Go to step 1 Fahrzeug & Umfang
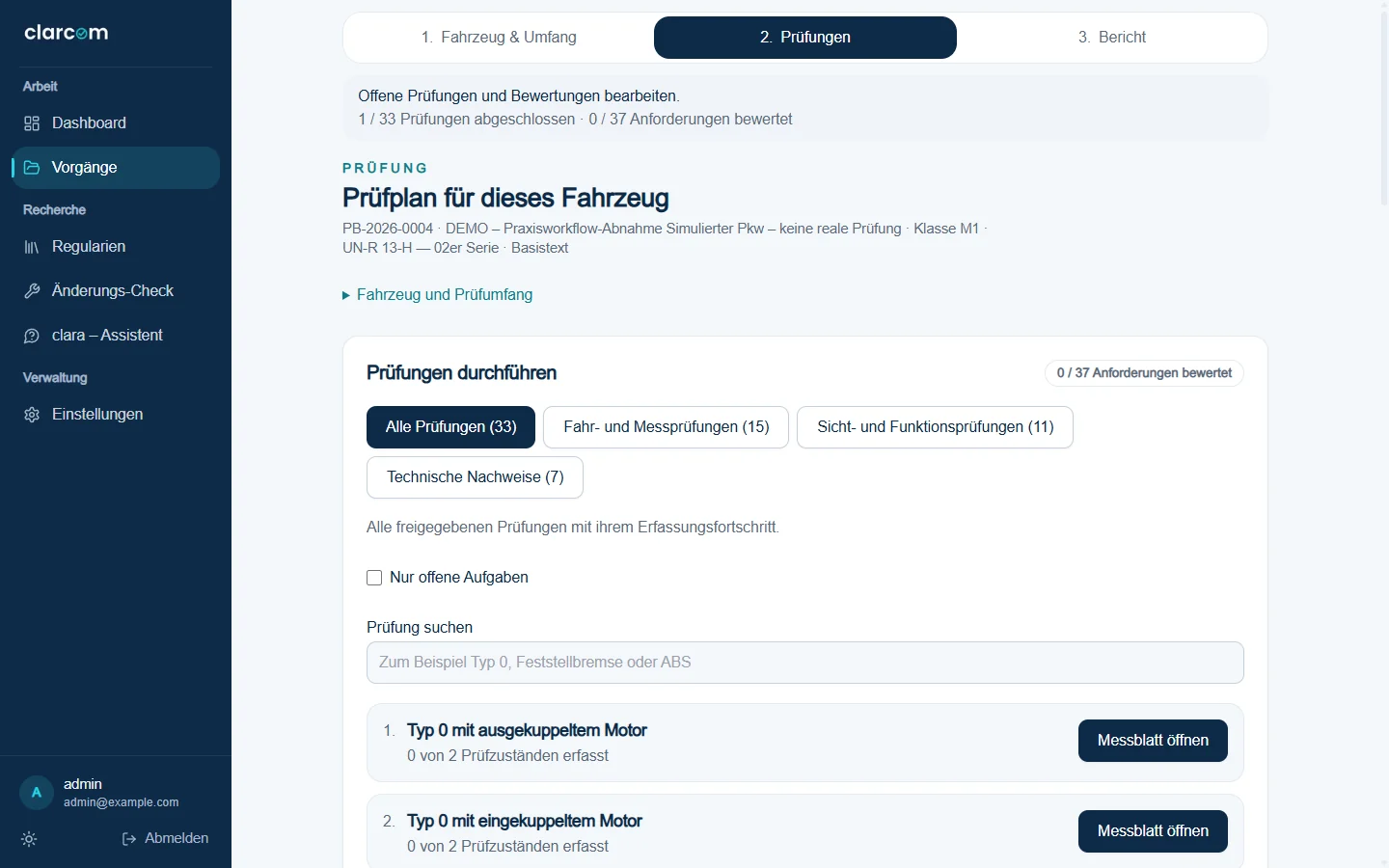The image size is (1389, 868). 499,38
